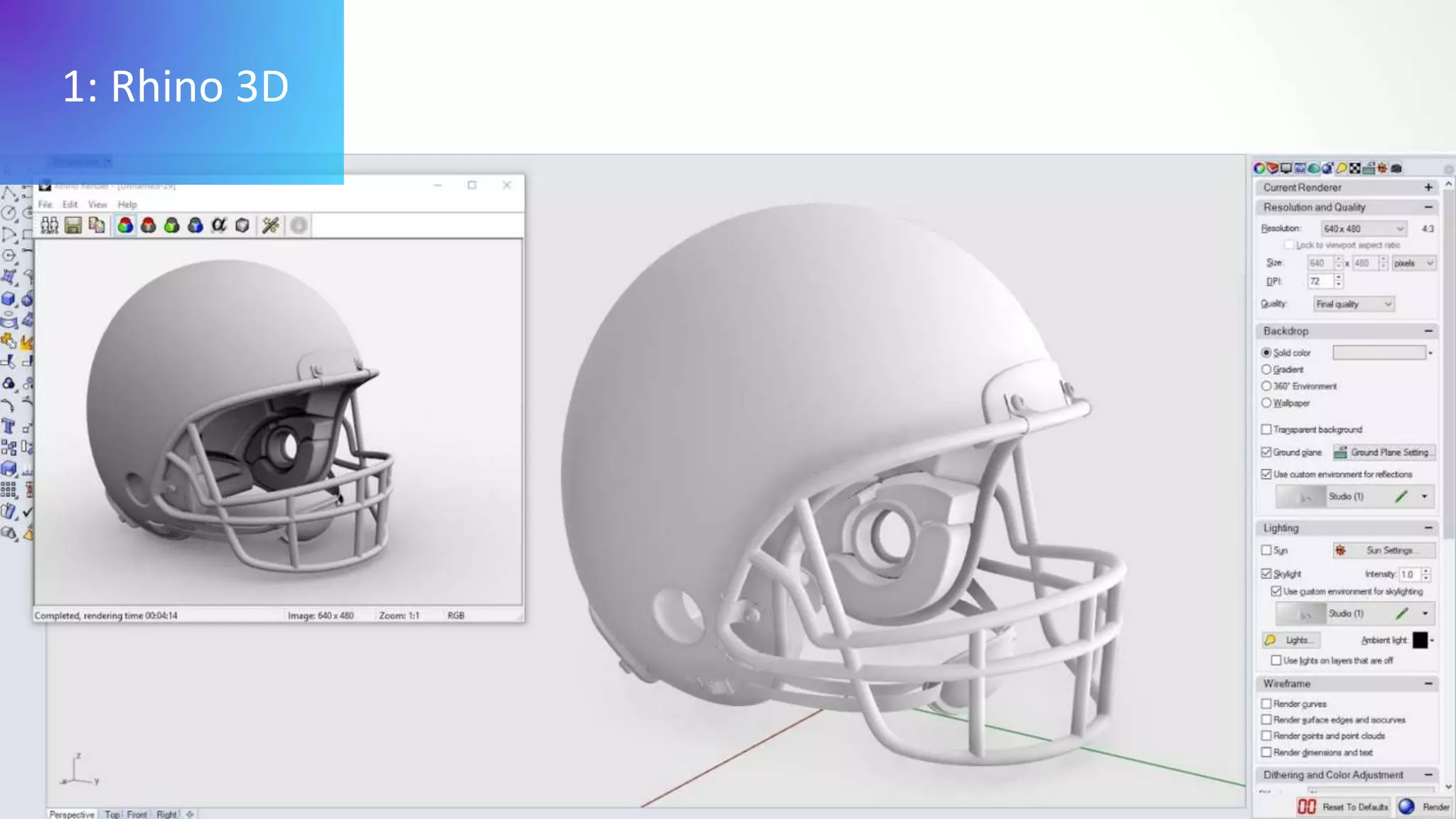Click the Save image icon in the Rhino Render window
1456x819 pixels.
(73, 225)
